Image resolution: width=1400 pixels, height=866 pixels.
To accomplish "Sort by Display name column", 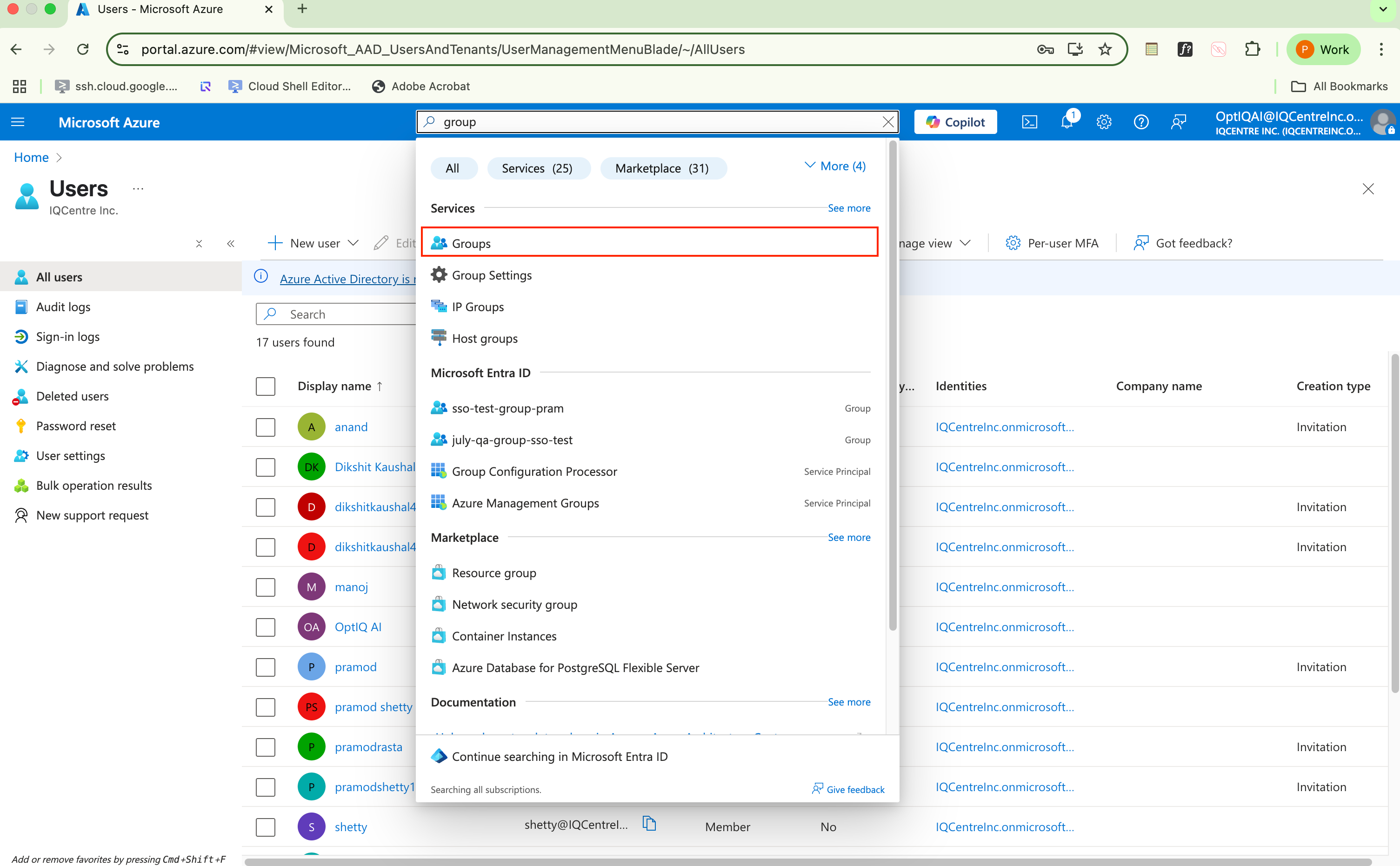I will tap(340, 386).
